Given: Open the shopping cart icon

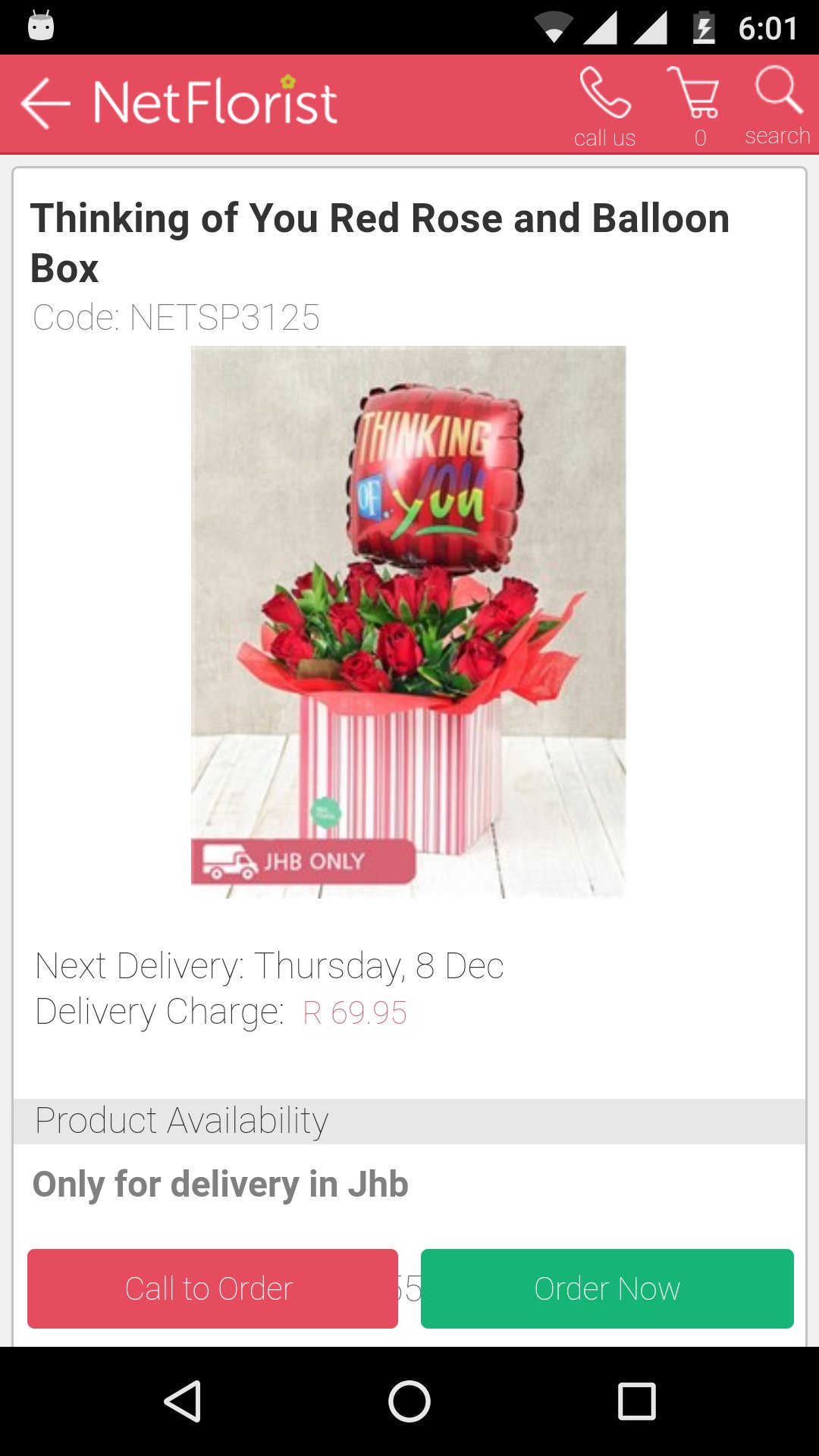Looking at the screenshot, I should (x=695, y=93).
